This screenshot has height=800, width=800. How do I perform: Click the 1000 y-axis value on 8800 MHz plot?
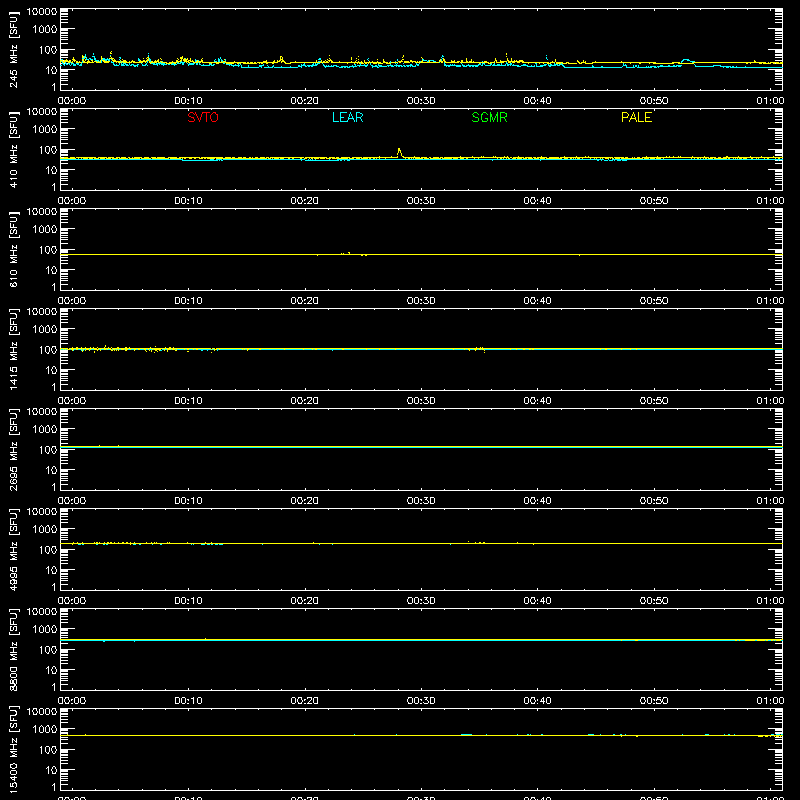(x=45, y=630)
